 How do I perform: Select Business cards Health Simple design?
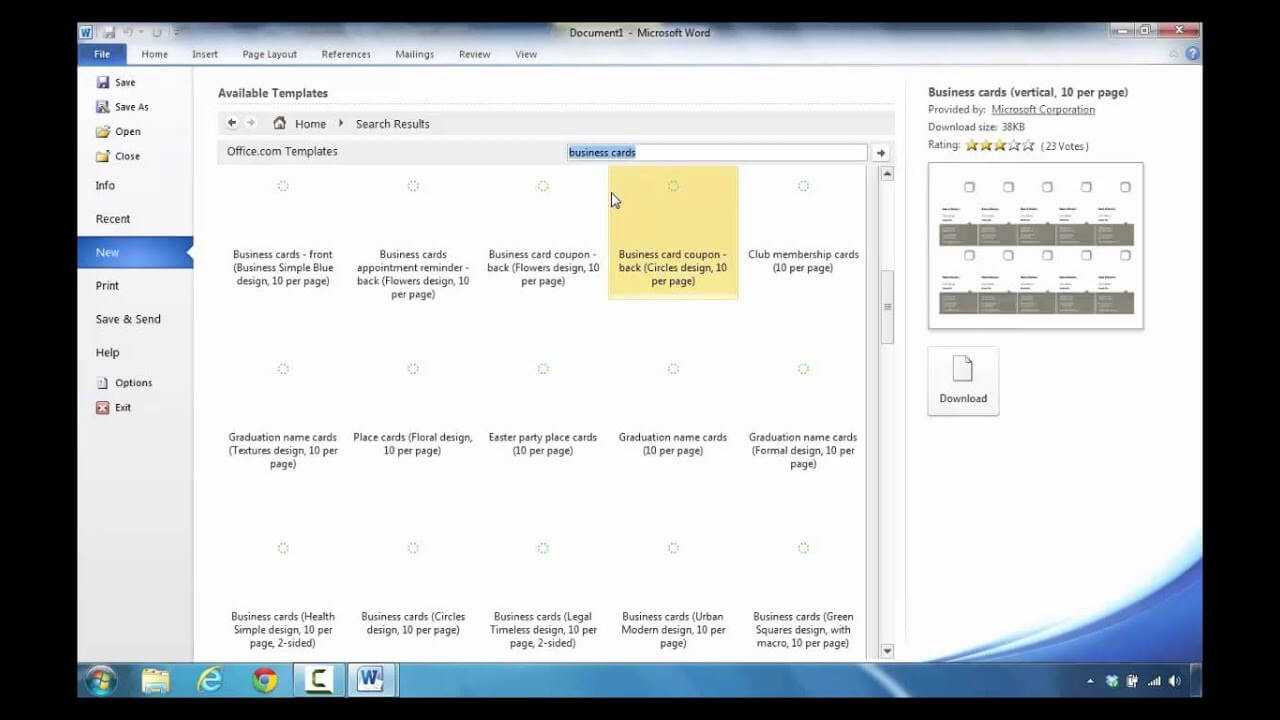[283, 595]
